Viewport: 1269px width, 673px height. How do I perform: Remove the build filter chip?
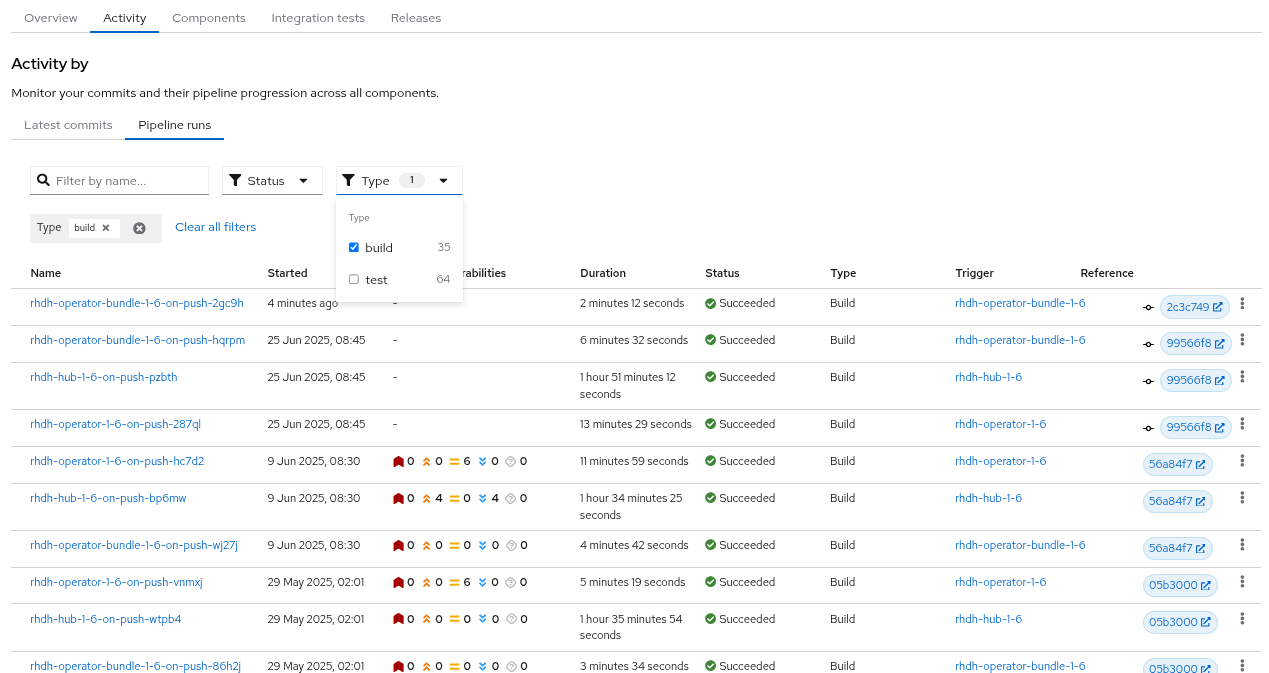106,228
